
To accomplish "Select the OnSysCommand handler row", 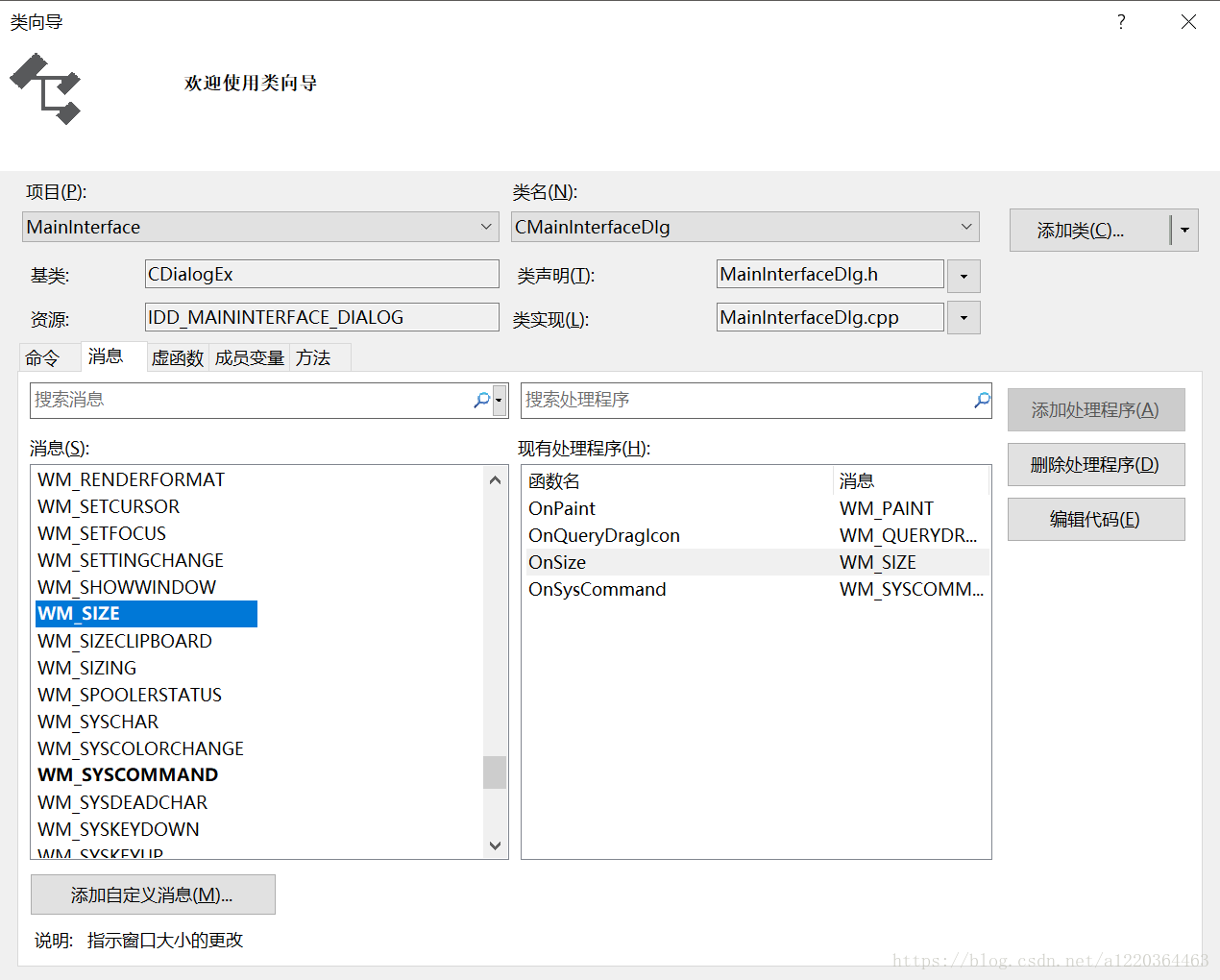I will click(x=756, y=589).
